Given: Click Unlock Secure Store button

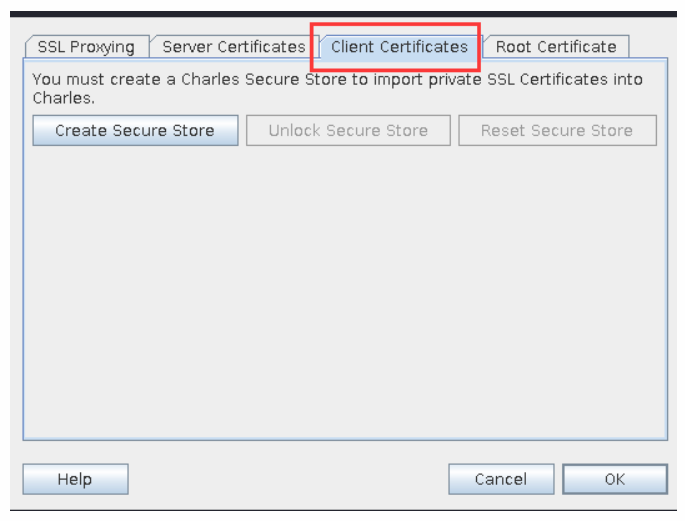Looking at the screenshot, I should (x=348, y=131).
